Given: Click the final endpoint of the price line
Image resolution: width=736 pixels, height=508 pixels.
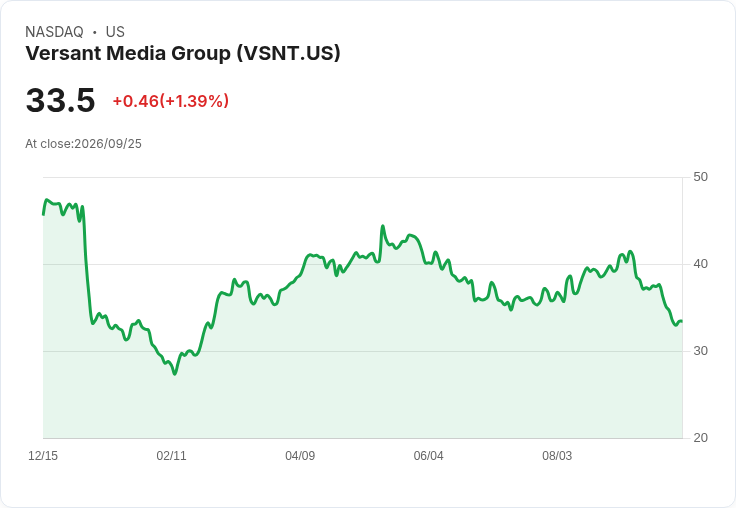Looking at the screenshot, I should [682, 321].
